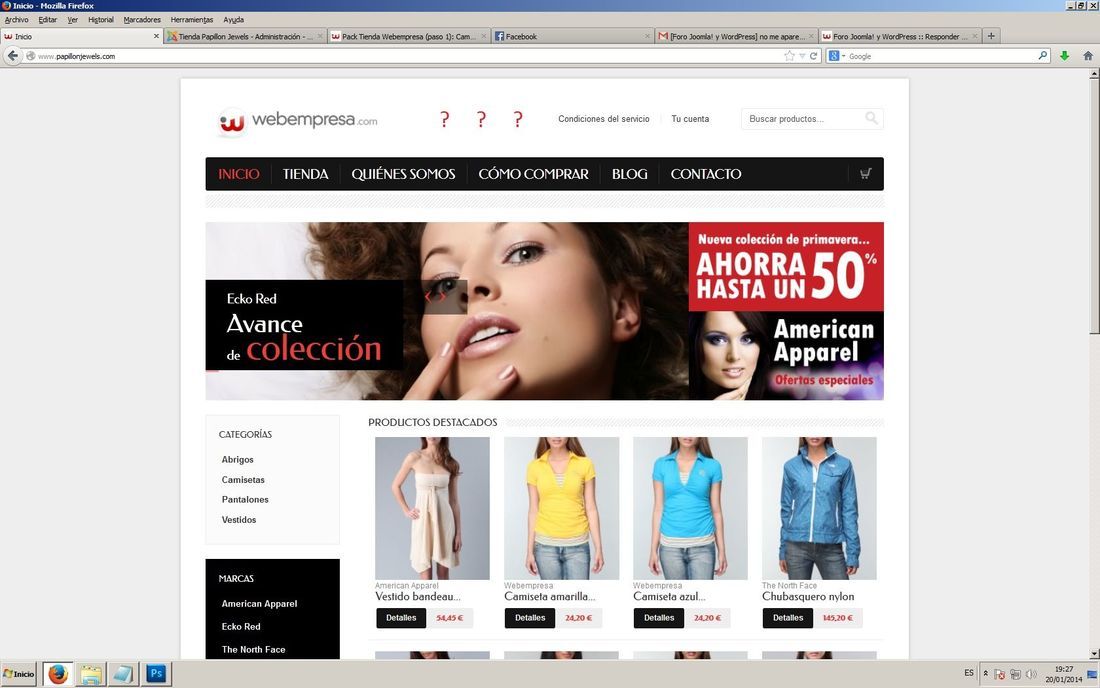Screen dimensions: 1100x688
Task: Select Abrigos category
Action: pyautogui.click(x=238, y=459)
